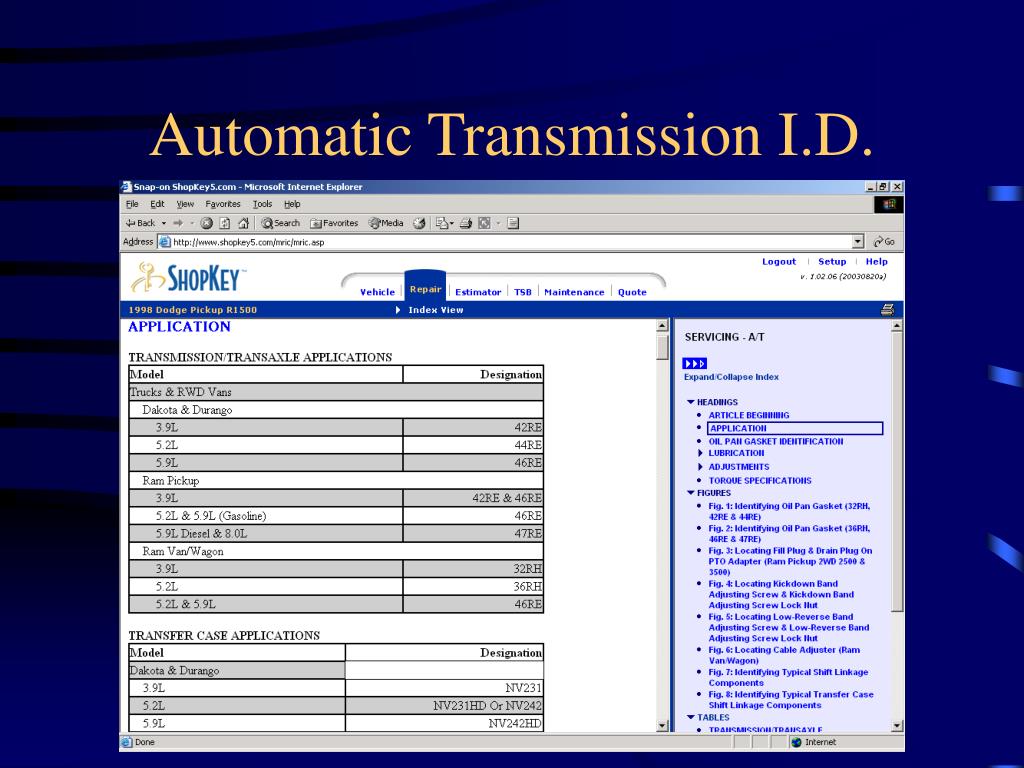Click the Internet zone status bar icon
Screen dimensions: 1024x768
pyautogui.click(x=796, y=743)
